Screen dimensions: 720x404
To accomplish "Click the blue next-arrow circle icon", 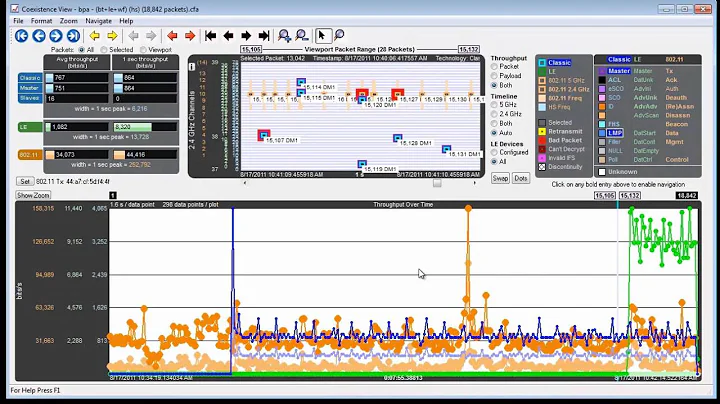I will tap(56, 36).
